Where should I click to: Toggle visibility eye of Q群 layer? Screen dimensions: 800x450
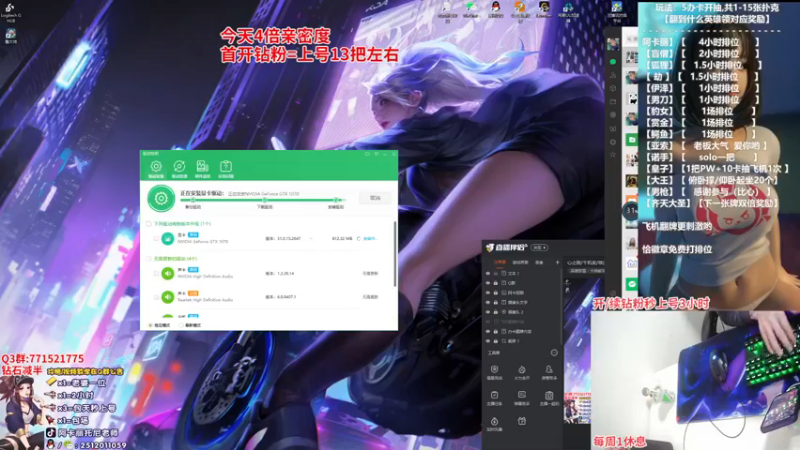click(488, 283)
